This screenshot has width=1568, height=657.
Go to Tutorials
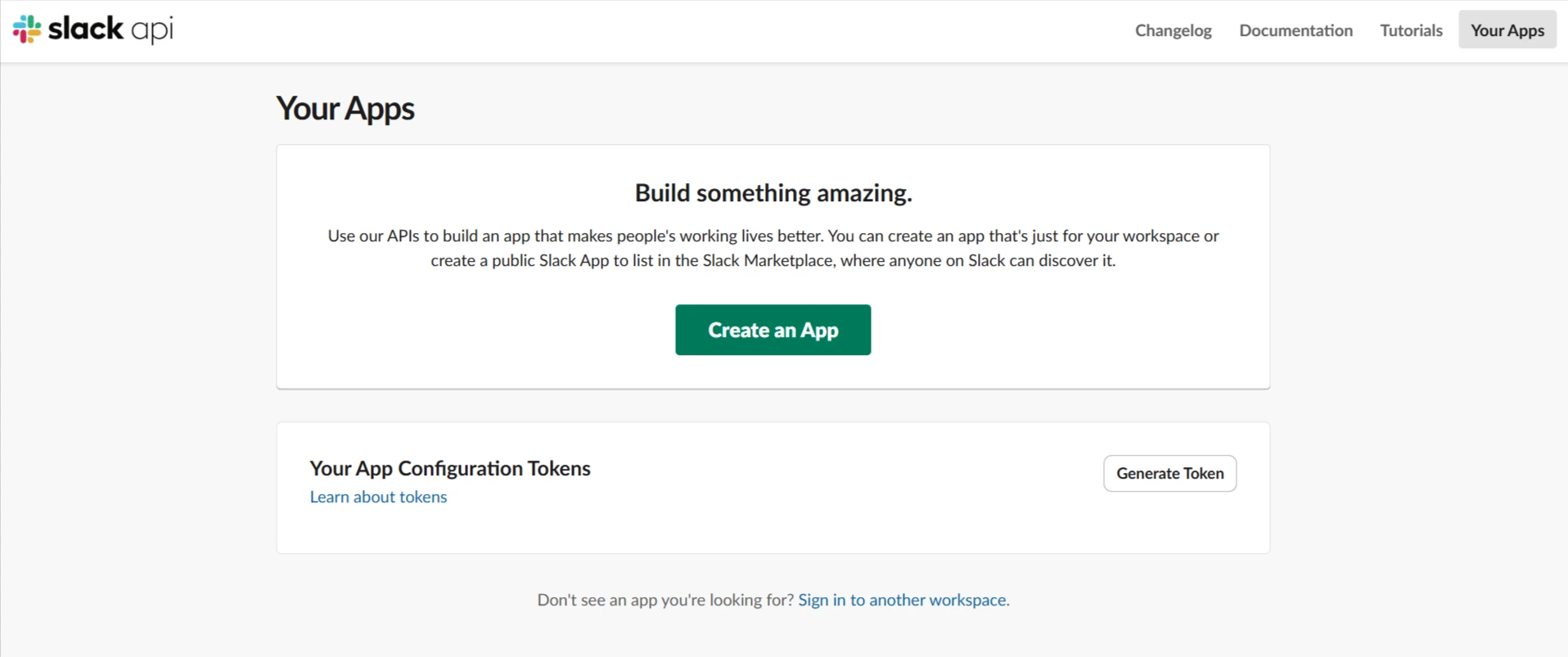tap(1411, 30)
